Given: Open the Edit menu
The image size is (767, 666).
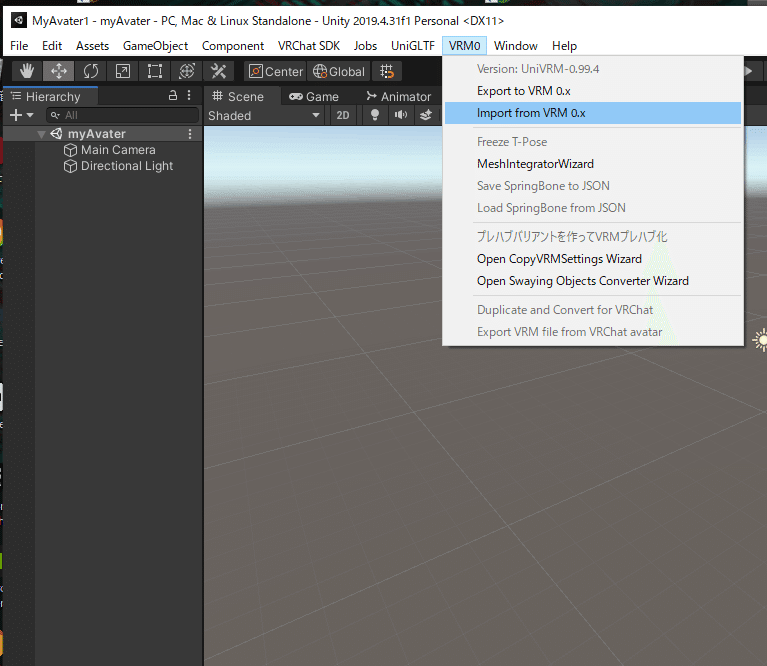Looking at the screenshot, I should tap(52, 45).
